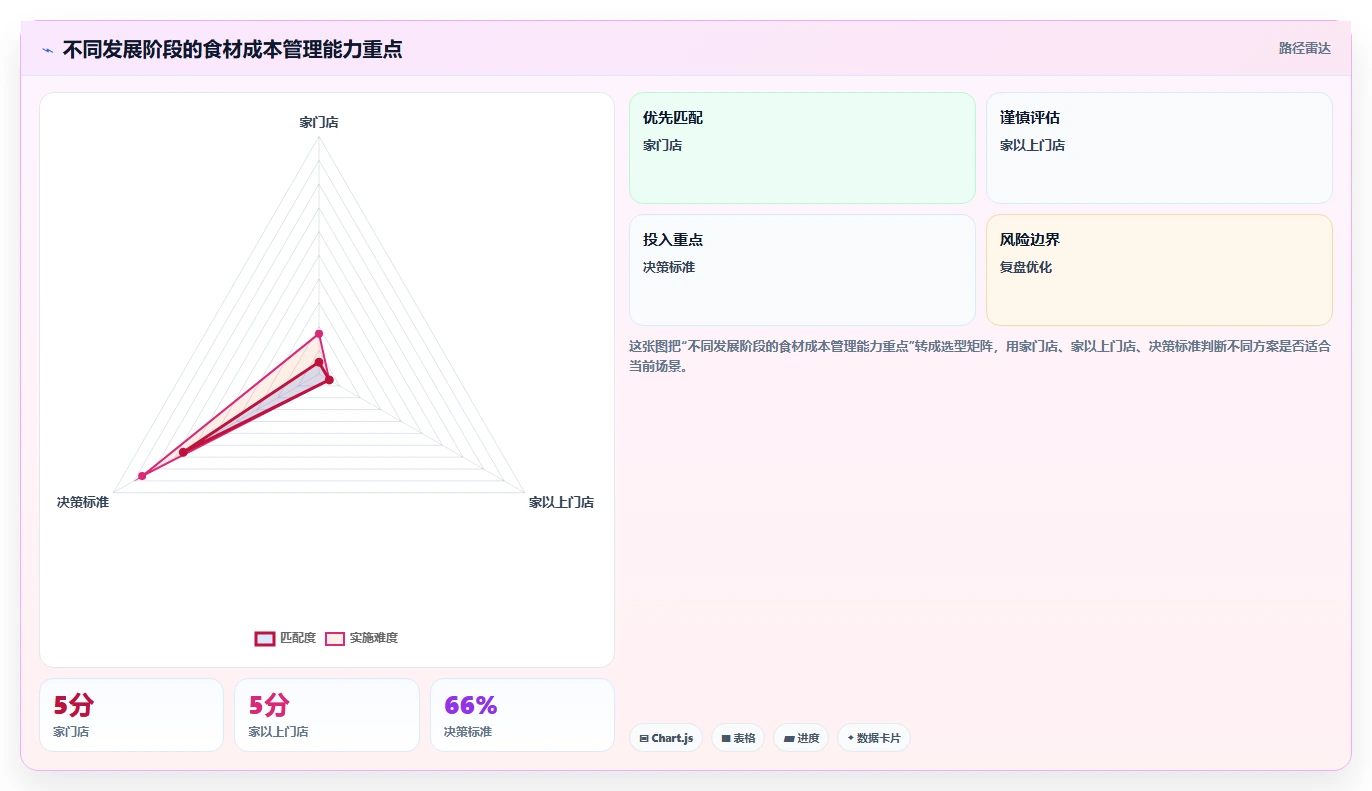
Task: Click the 家以上门店 radar axis label
Action: pos(561,502)
